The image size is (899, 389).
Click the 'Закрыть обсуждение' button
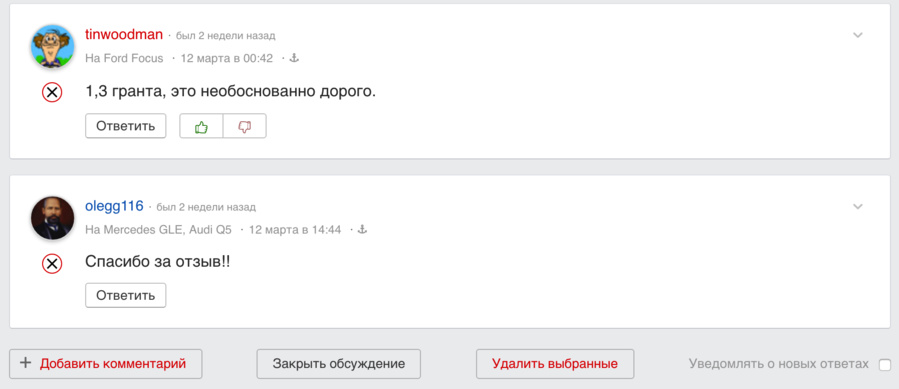(339, 364)
